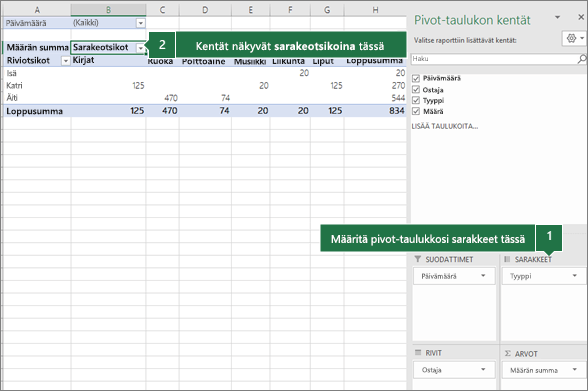The width and height of the screenshot is (588, 391).
Task: Select column F header
Action: (x=290, y=10)
